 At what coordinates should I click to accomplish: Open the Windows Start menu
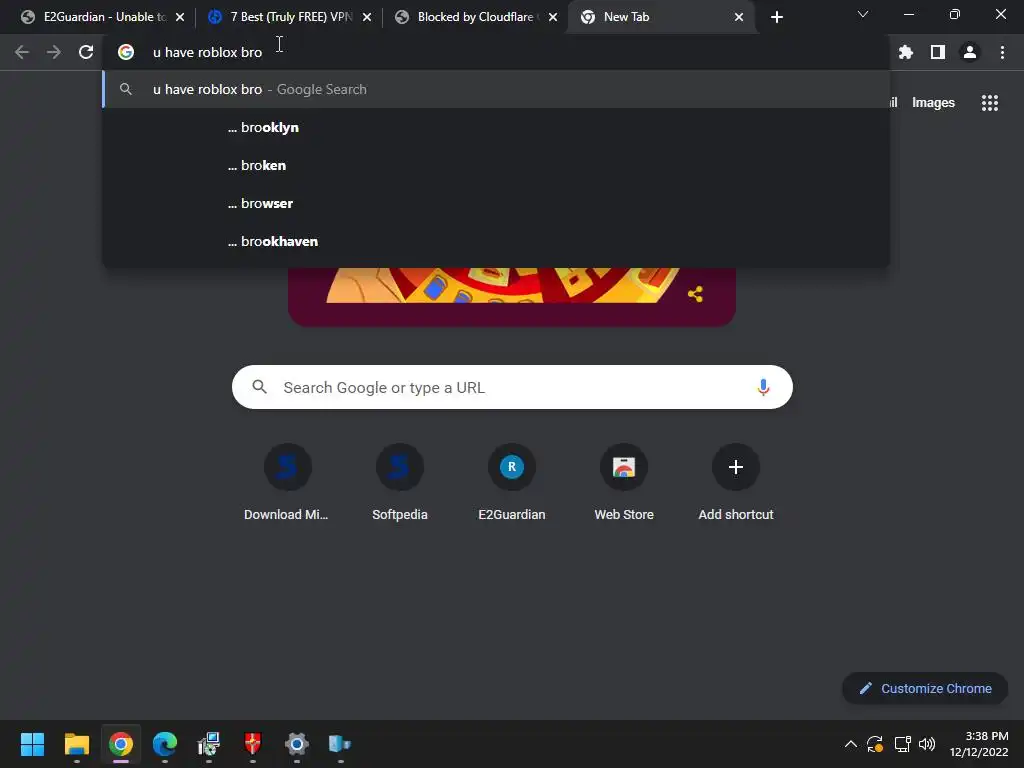[x=32, y=744]
